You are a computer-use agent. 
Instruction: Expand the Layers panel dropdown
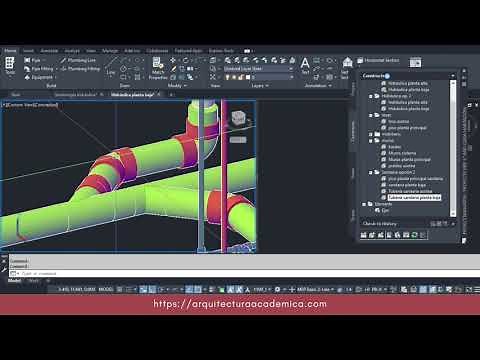[260, 86]
